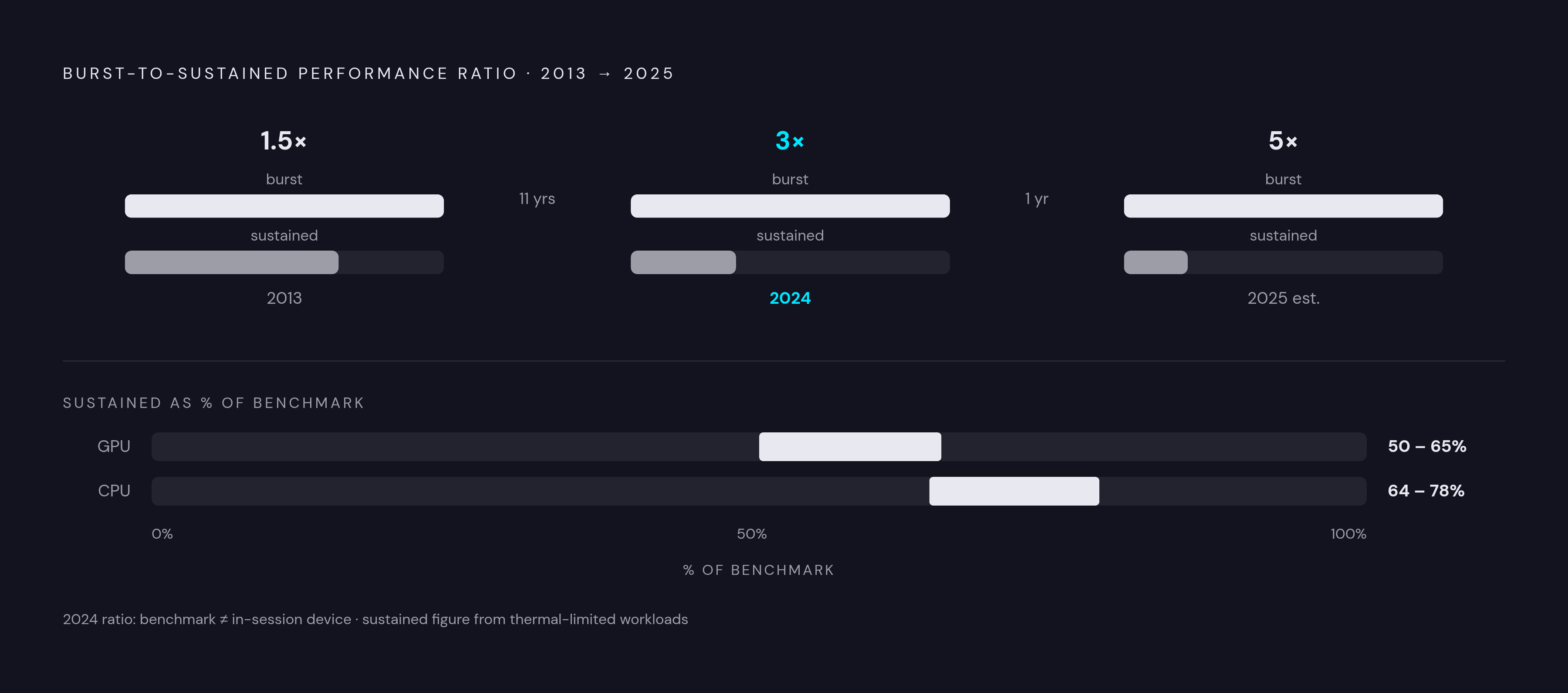The image size is (1568, 693).
Task: Click the 2013 year label
Action: 284,298
